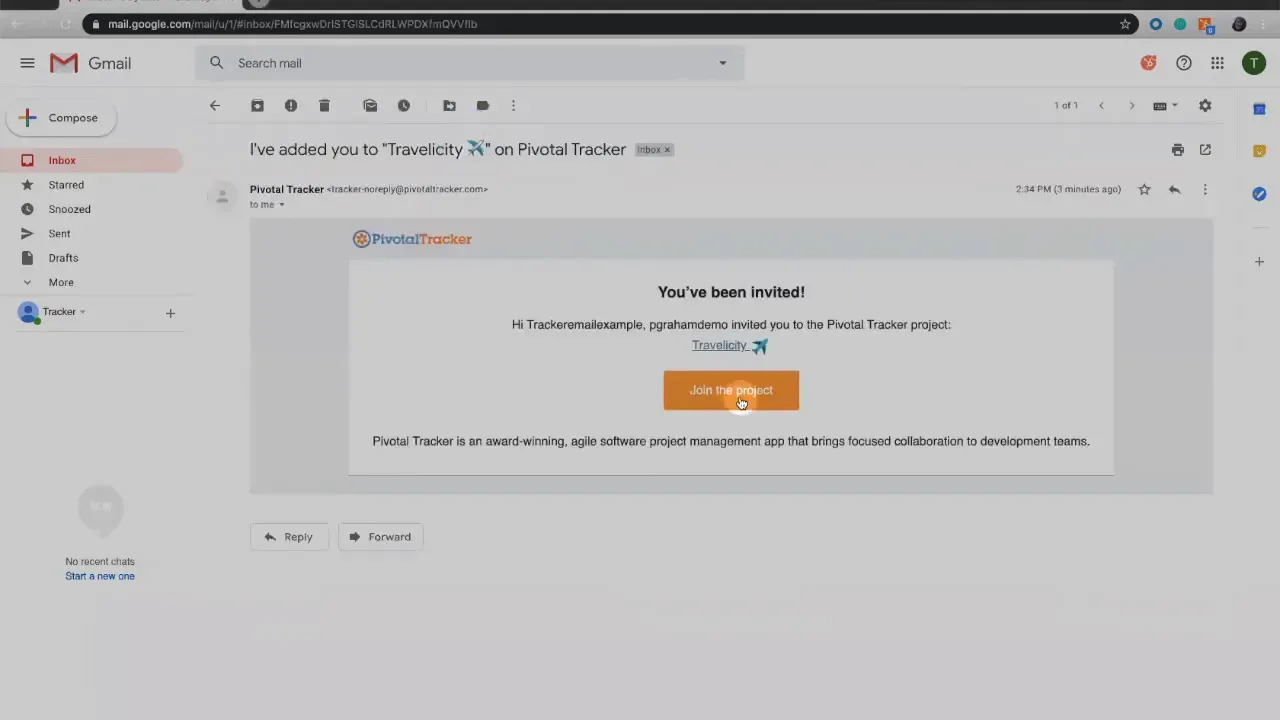Screen dimensions: 1280x720
Task: Collapse the inbox message with the back arrow
Action: (x=214, y=105)
